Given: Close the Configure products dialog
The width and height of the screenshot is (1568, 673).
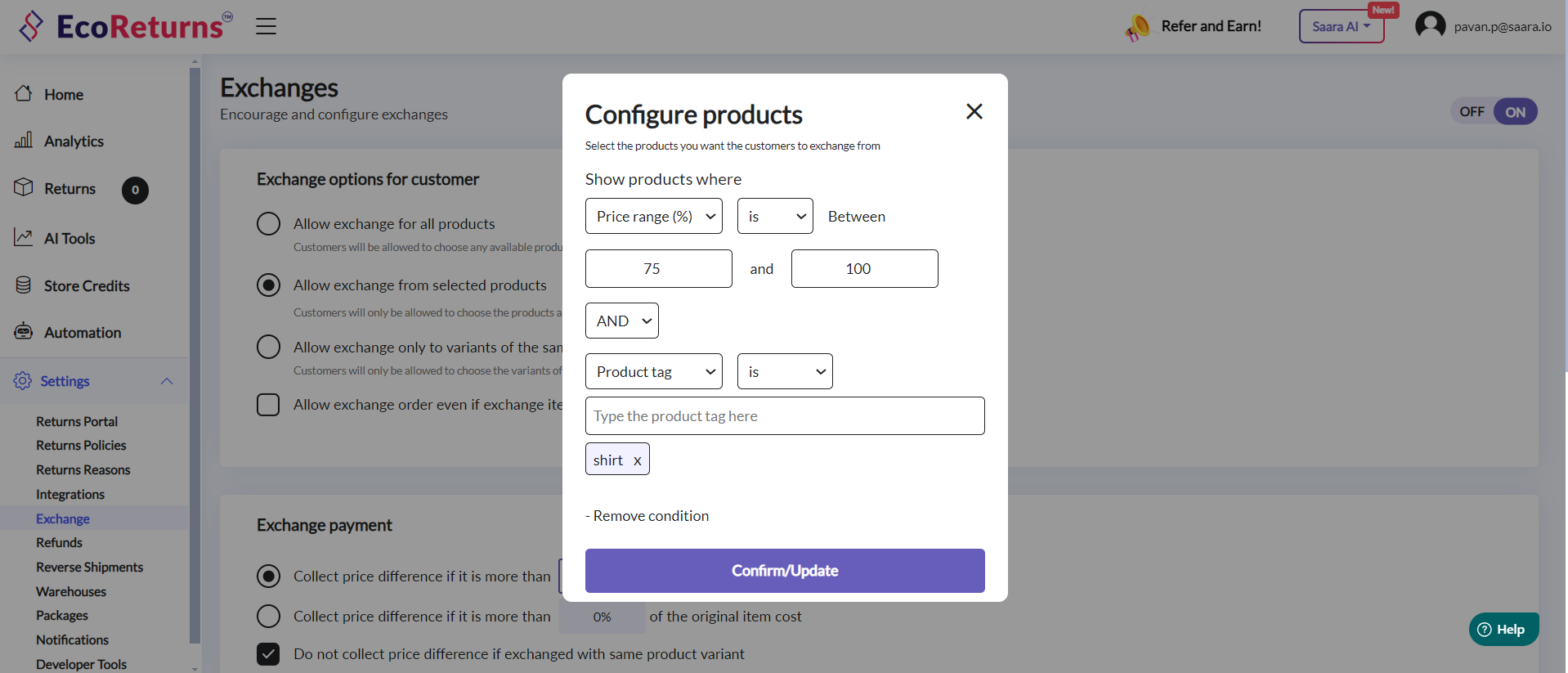Looking at the screenshot, I should (x=974, y=111).
